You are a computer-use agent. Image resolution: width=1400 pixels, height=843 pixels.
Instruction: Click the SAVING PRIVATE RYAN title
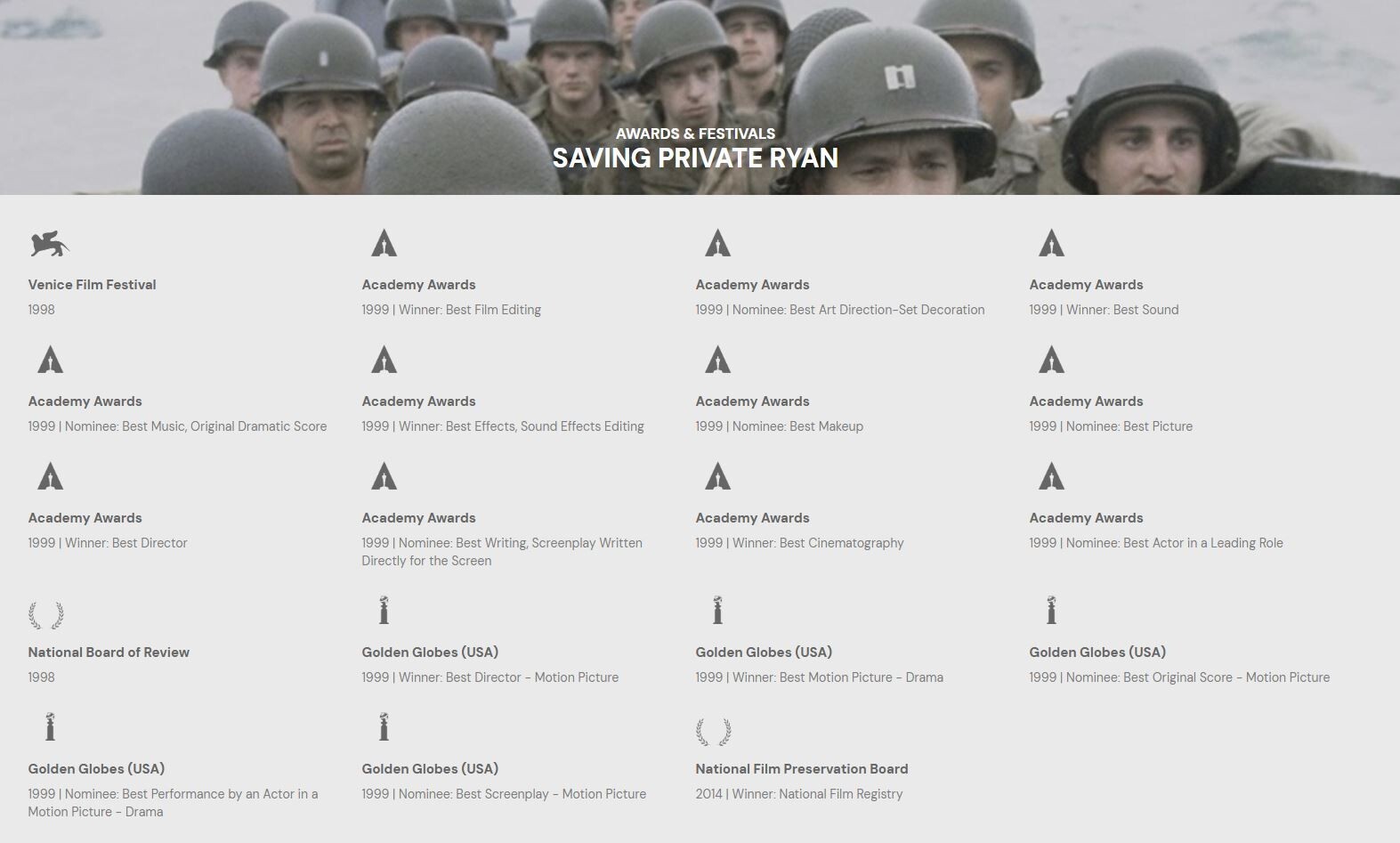[695, 158]
